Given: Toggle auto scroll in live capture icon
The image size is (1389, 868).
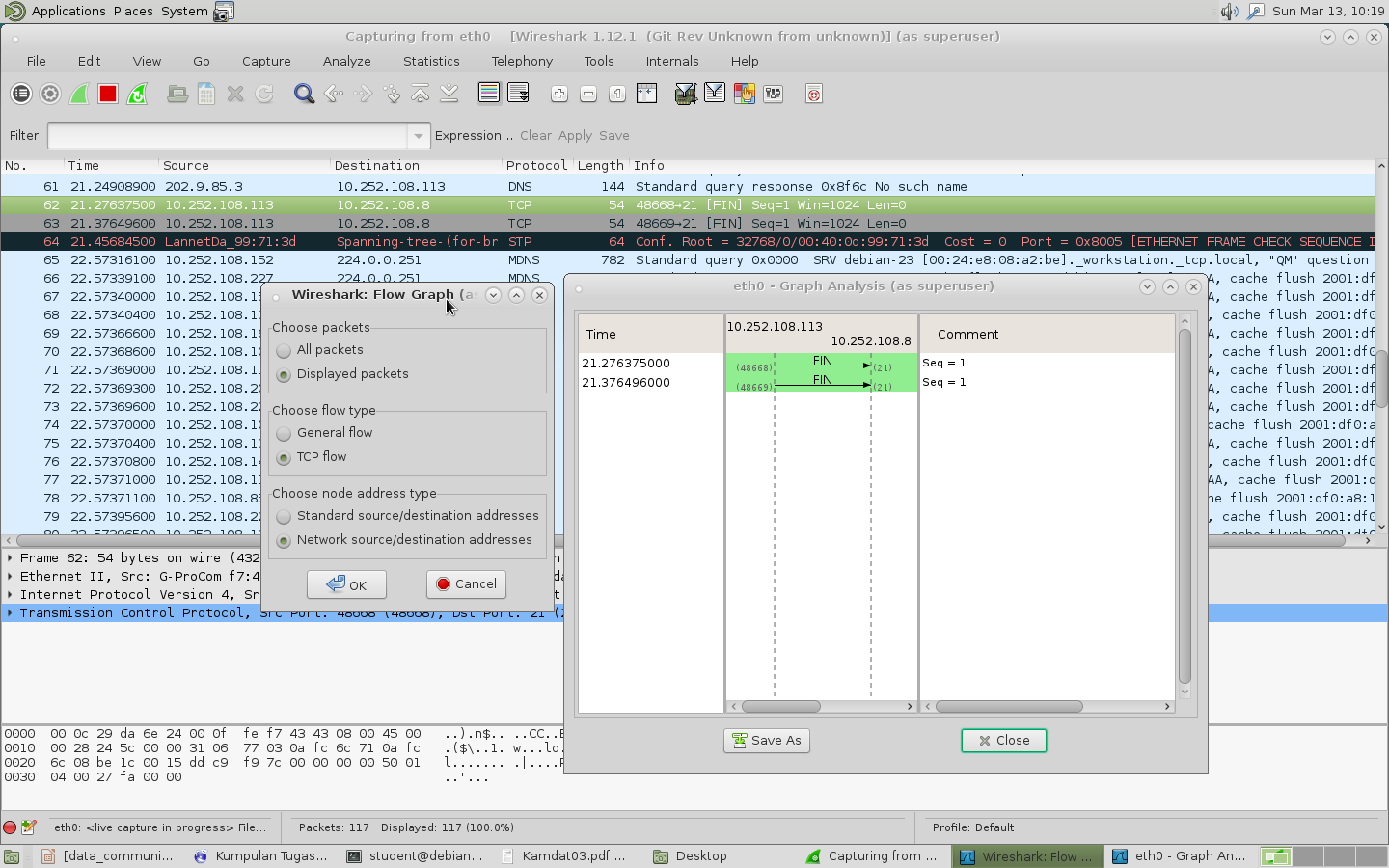Looking at the screenshot, I should 518,94.
